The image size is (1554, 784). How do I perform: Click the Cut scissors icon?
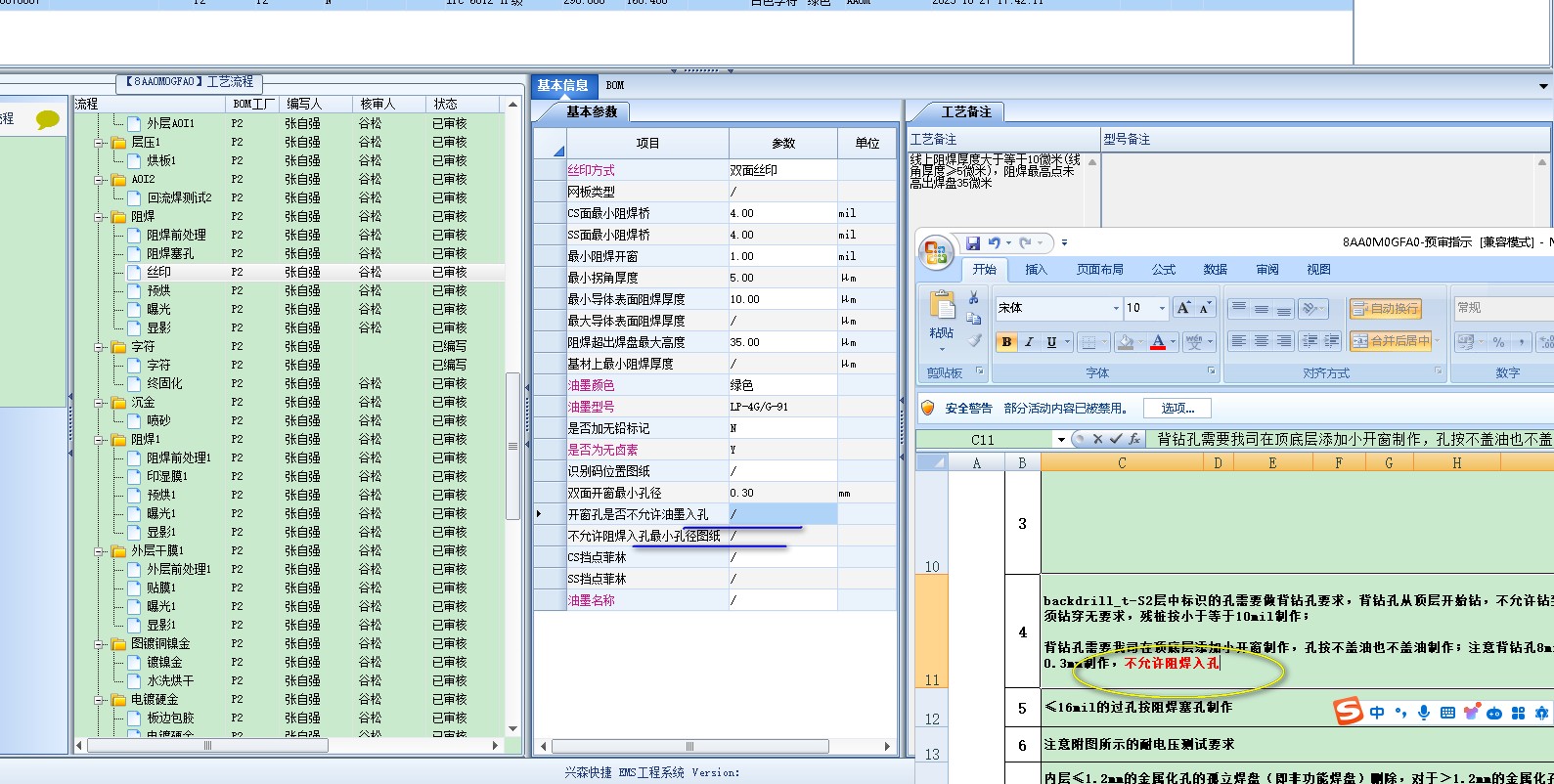tap(974, 297)
